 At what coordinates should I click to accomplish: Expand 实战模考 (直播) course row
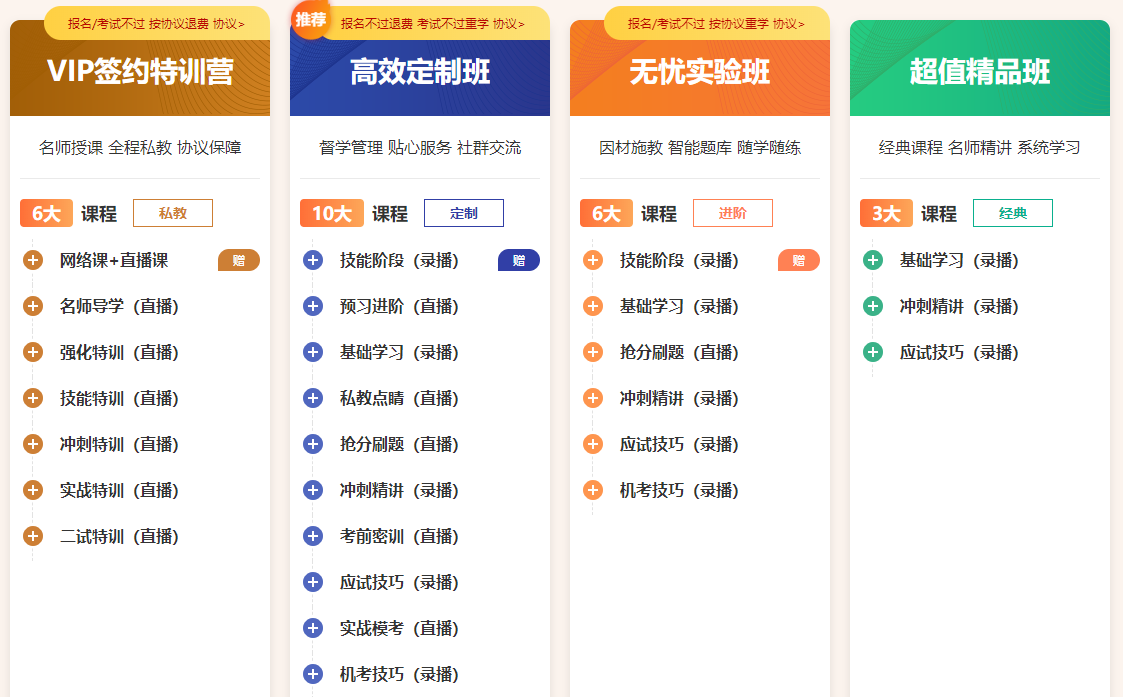(x=313, y=628)
